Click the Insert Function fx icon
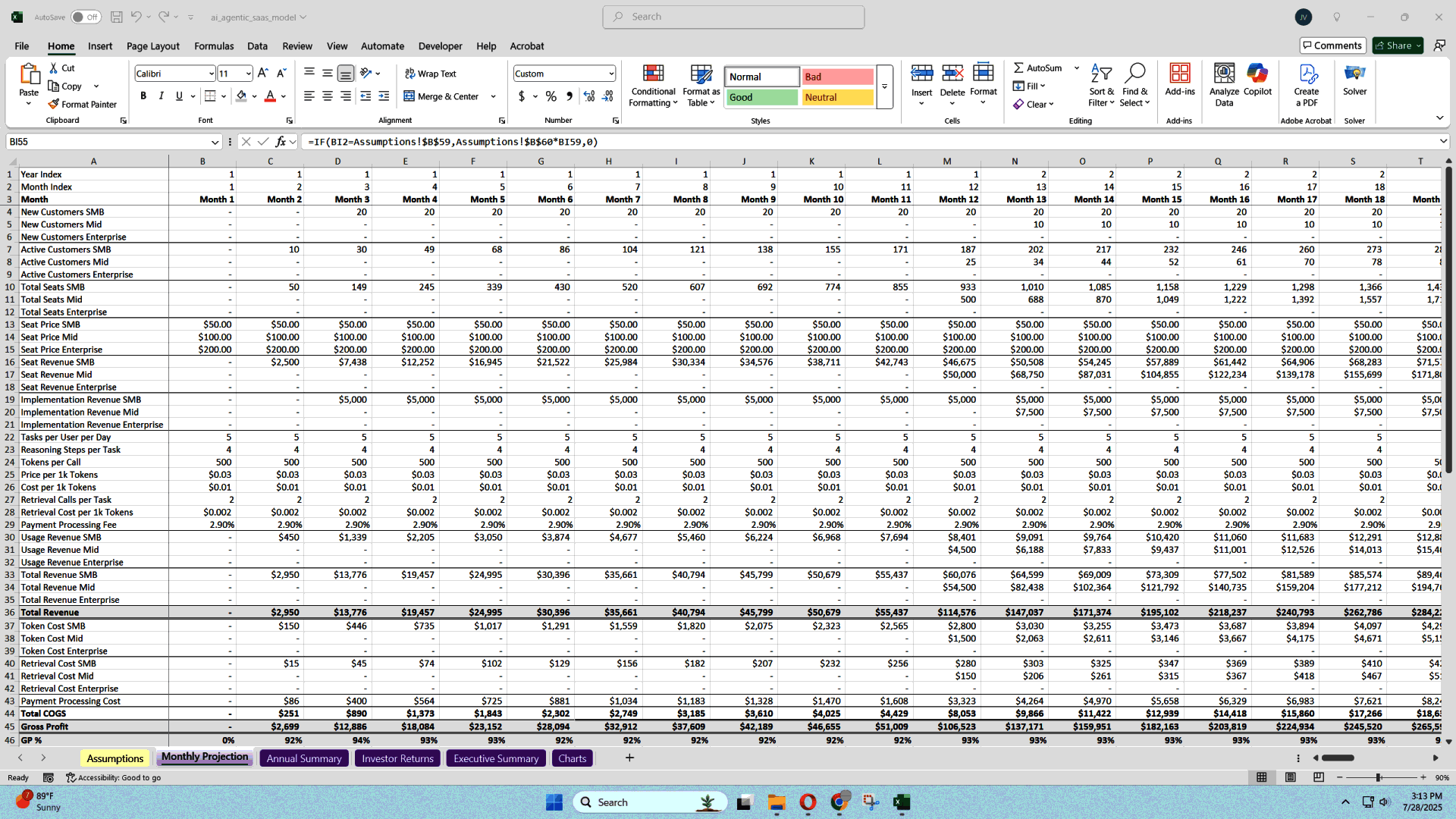The height and width of the screenshot is (819, 1456). [281, 142]
